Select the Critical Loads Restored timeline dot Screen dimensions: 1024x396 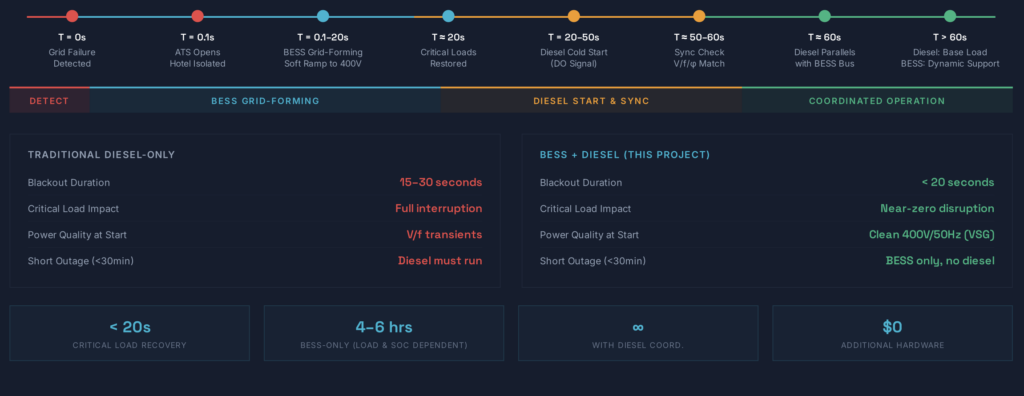(448, 16)
